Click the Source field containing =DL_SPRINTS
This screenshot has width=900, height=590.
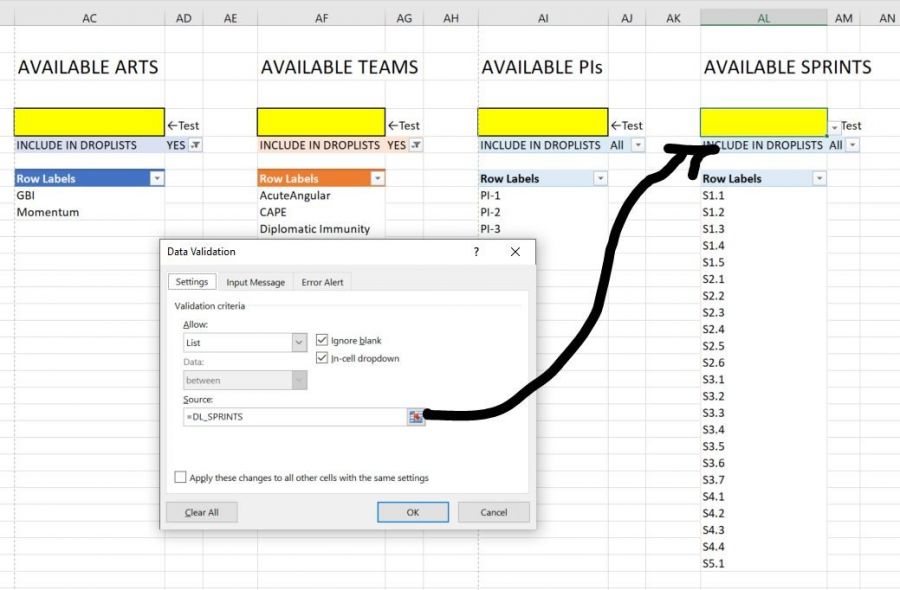295,417
